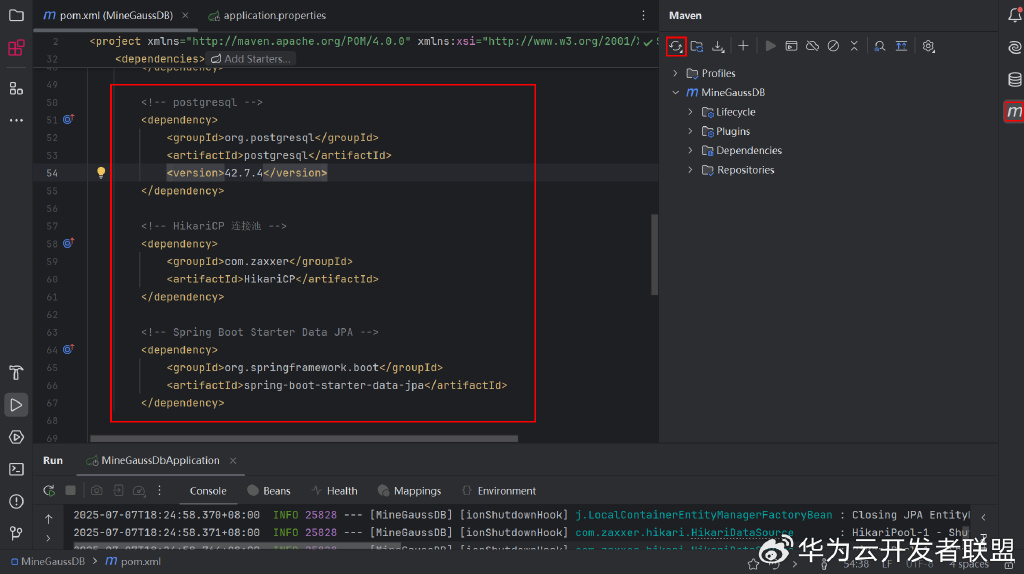Click the camera thread dump icon
The height and width of the screenshot is (574, 1024).
(97, 490)
